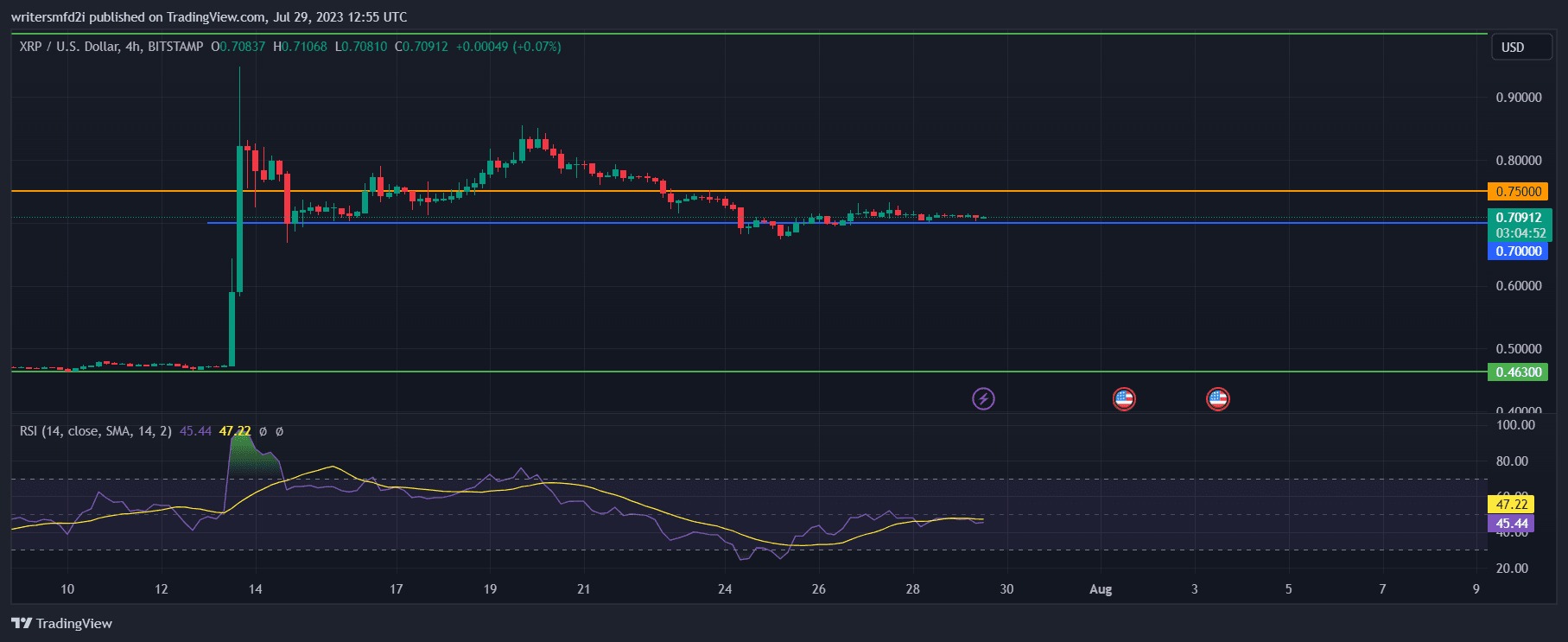
Task: Click the US flag icon nearest Aug
Action: point(1123,398)
